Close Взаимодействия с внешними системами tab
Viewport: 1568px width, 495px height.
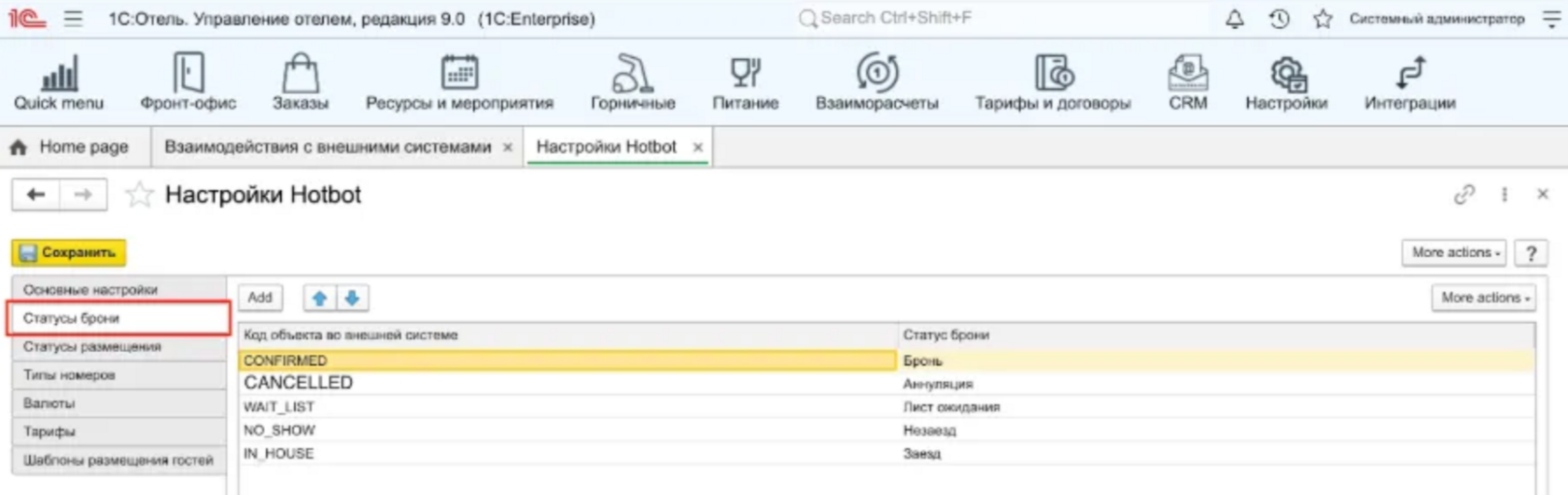(508, 148)
